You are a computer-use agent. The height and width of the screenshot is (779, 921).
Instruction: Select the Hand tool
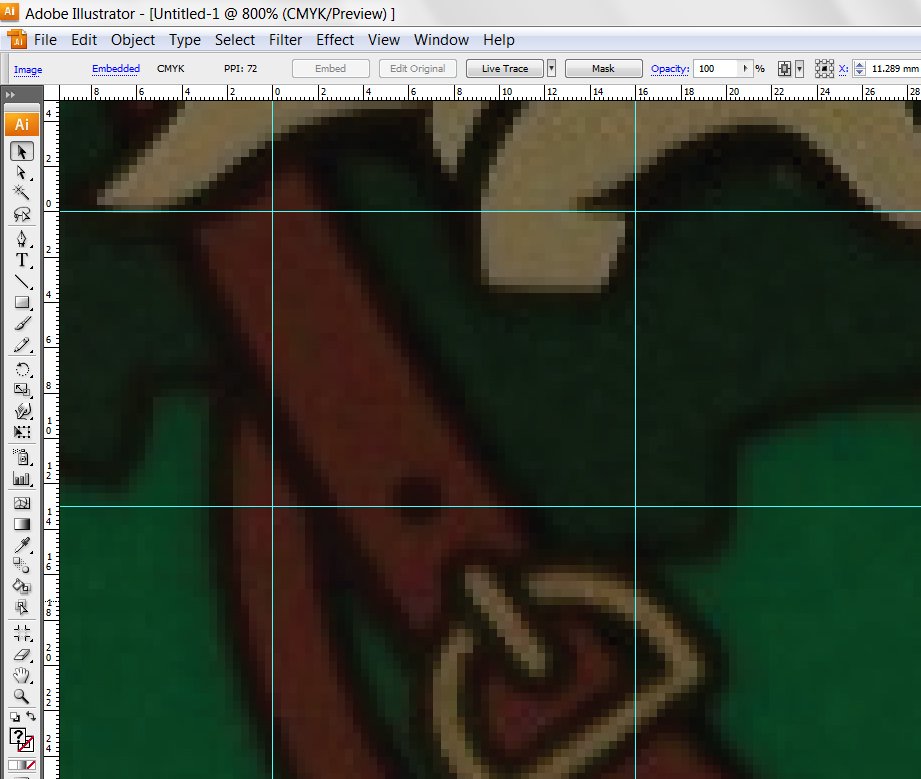[21, 676]
